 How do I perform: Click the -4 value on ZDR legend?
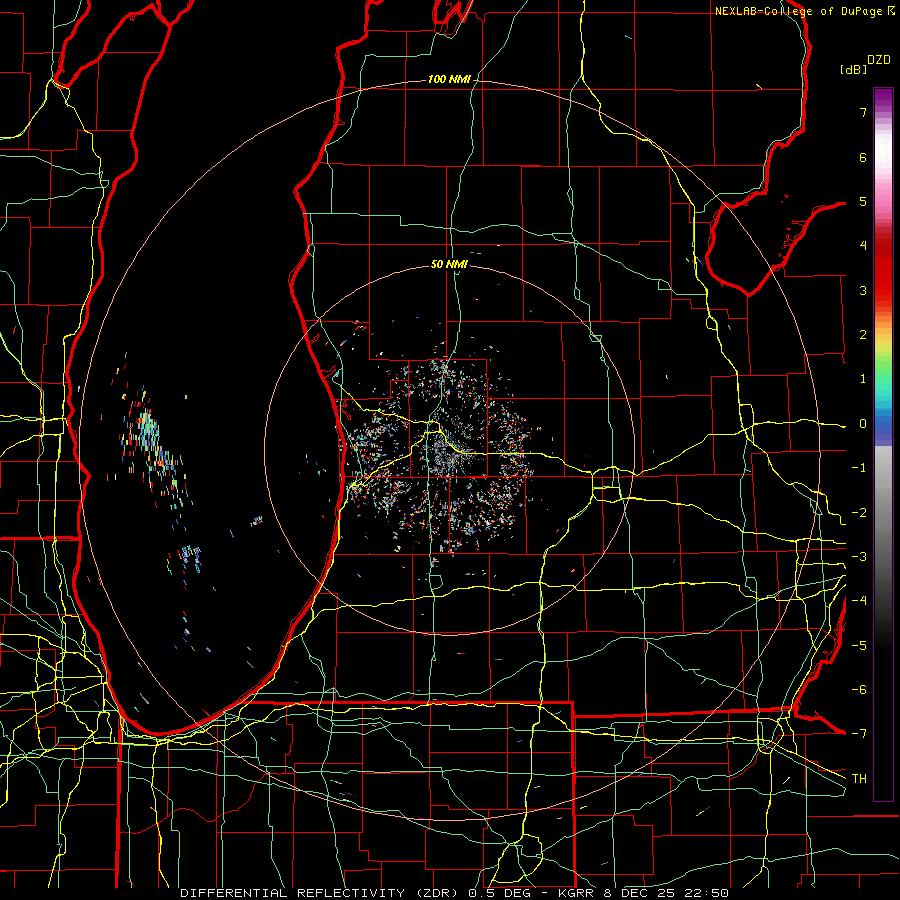pos(859,600)
